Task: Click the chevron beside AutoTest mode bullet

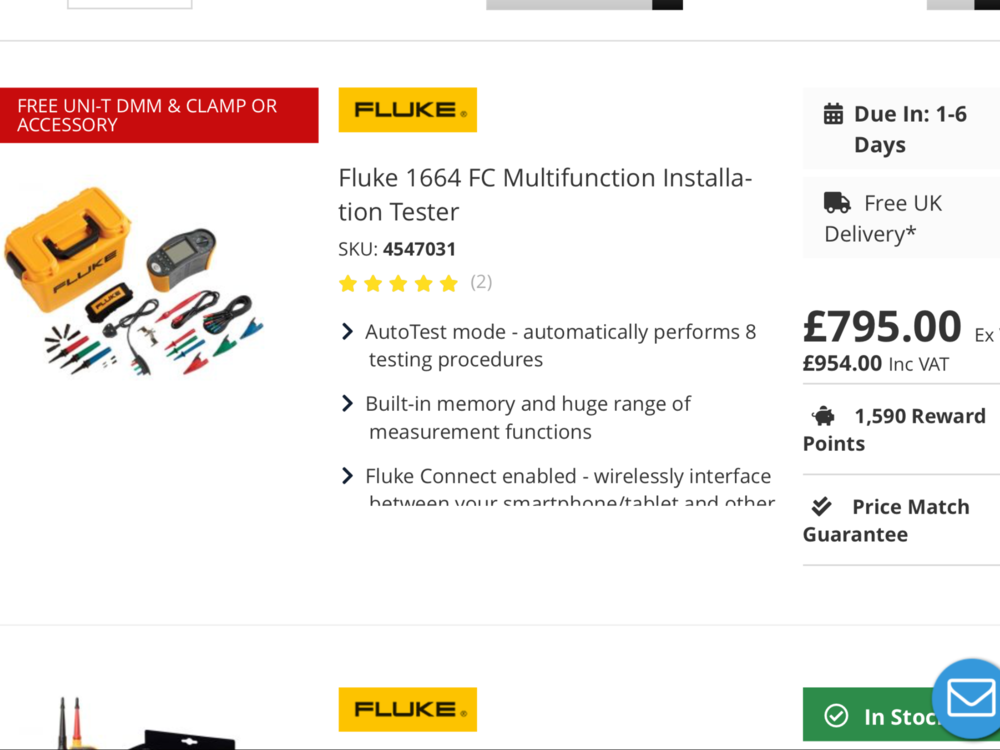Action: (347, 332)
